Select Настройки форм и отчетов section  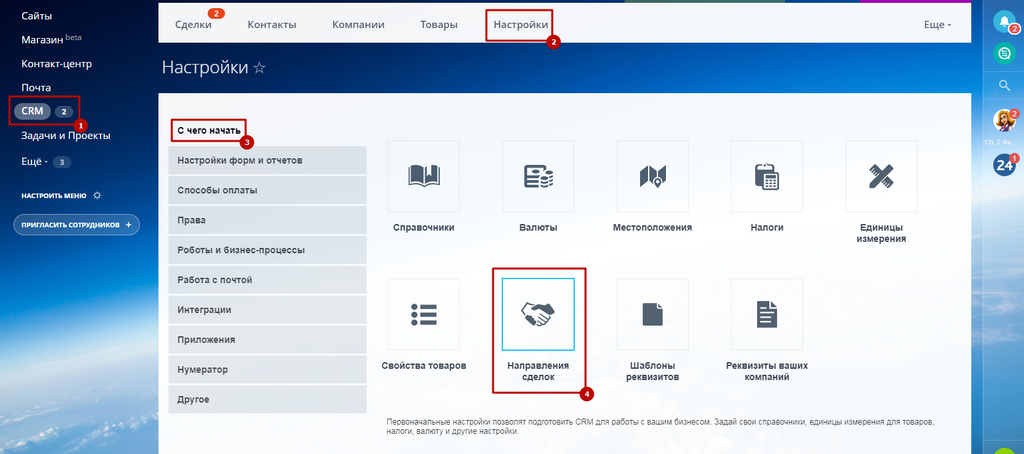(268, 160)
